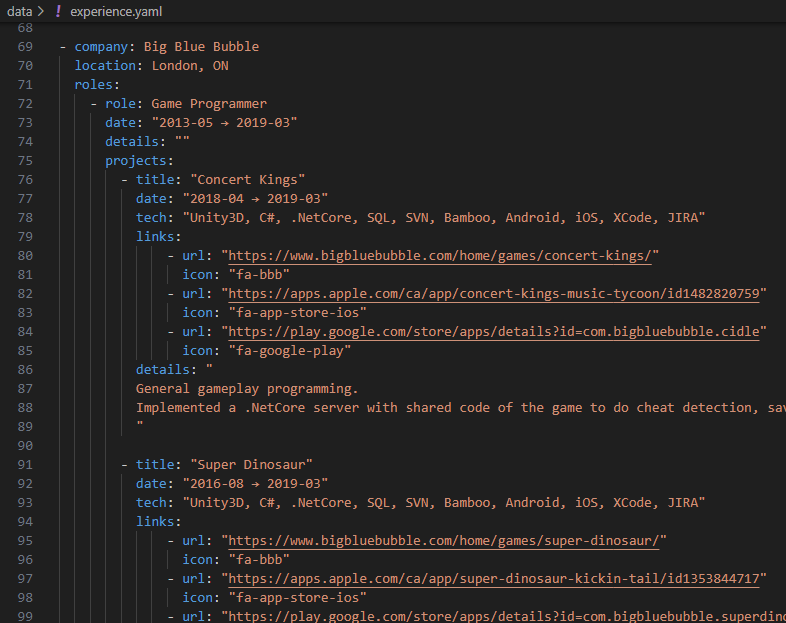Click the title "Super Dinosaur"
Viewport: 786px width, 623px height.
click(251, 465)
